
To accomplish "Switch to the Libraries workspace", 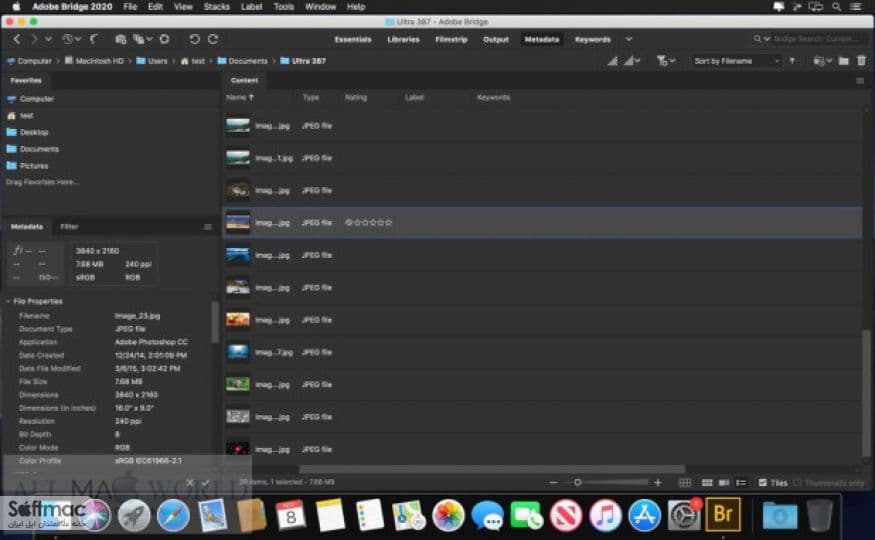I will tap(403, 40).
